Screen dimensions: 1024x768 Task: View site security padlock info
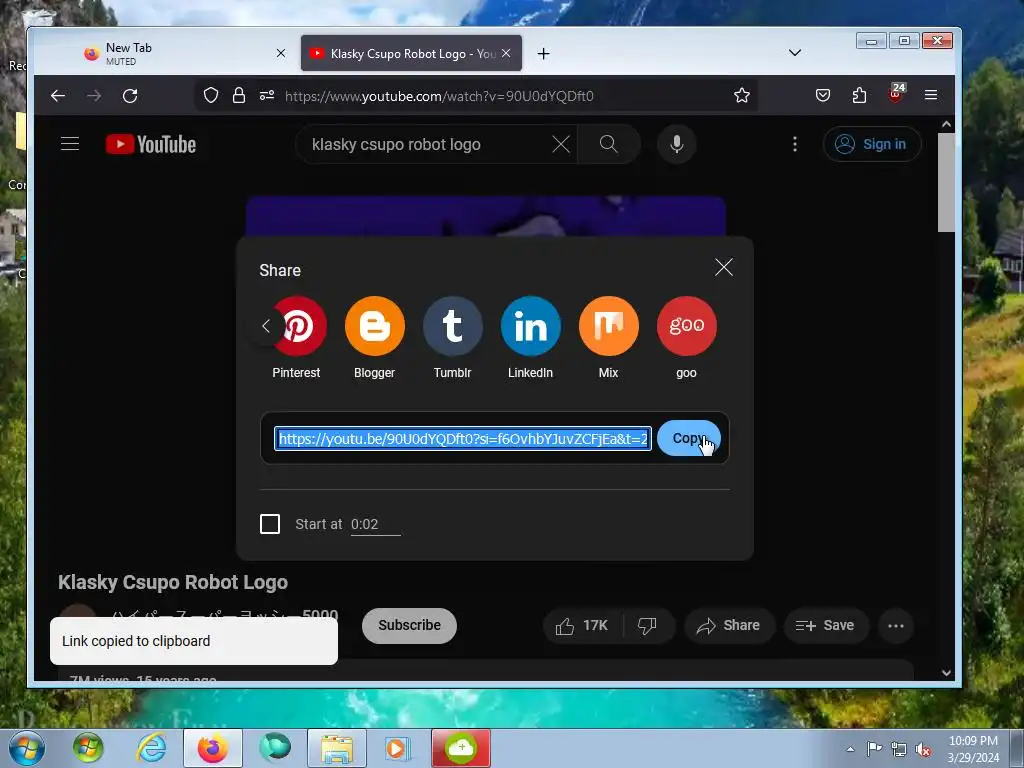[x=239, y=96]
